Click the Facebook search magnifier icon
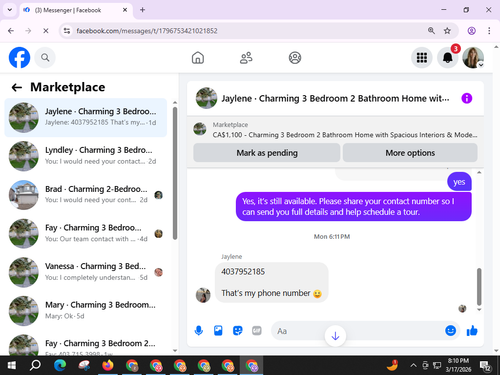This screenshot has width=500, height=375. [45, 58]
